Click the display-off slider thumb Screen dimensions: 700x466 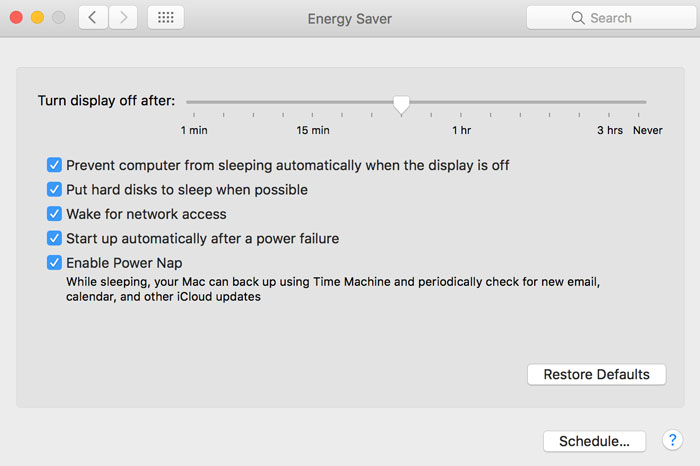coord(401,104)
